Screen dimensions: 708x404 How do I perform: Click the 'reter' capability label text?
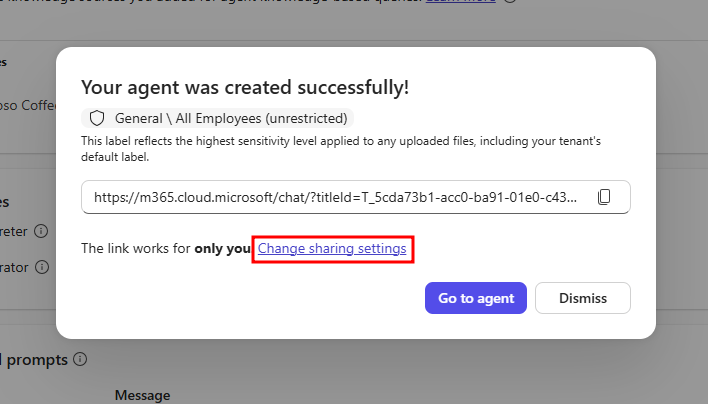[x=15, y=231]
